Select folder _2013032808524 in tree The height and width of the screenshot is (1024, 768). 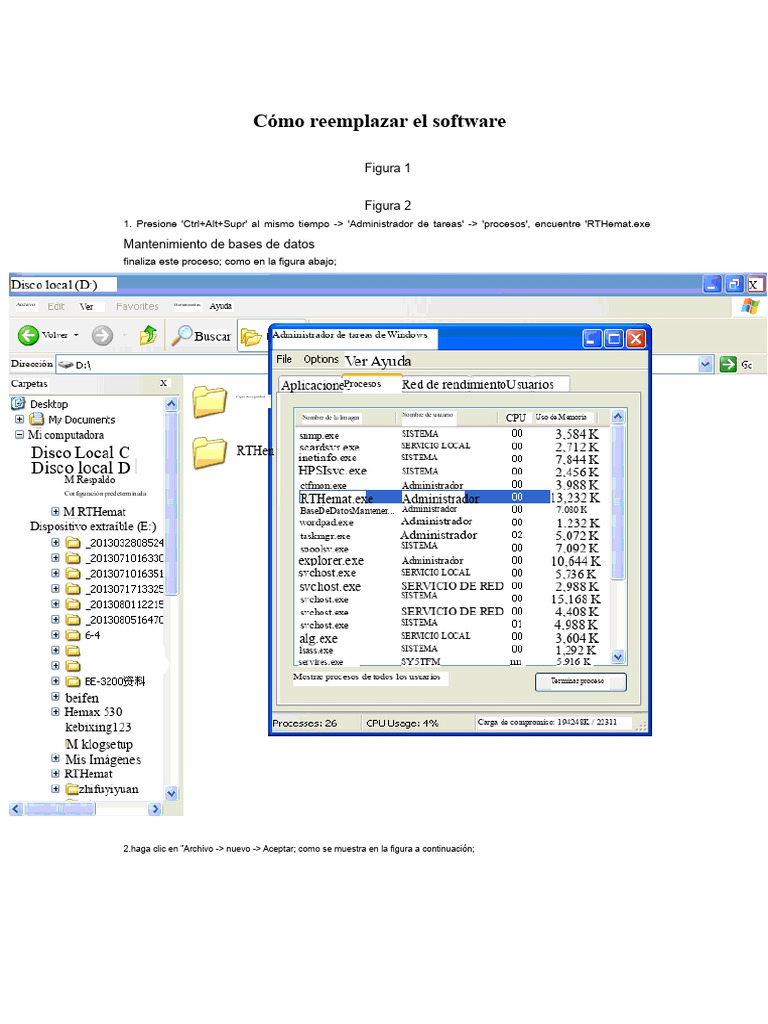pos(116,543)
